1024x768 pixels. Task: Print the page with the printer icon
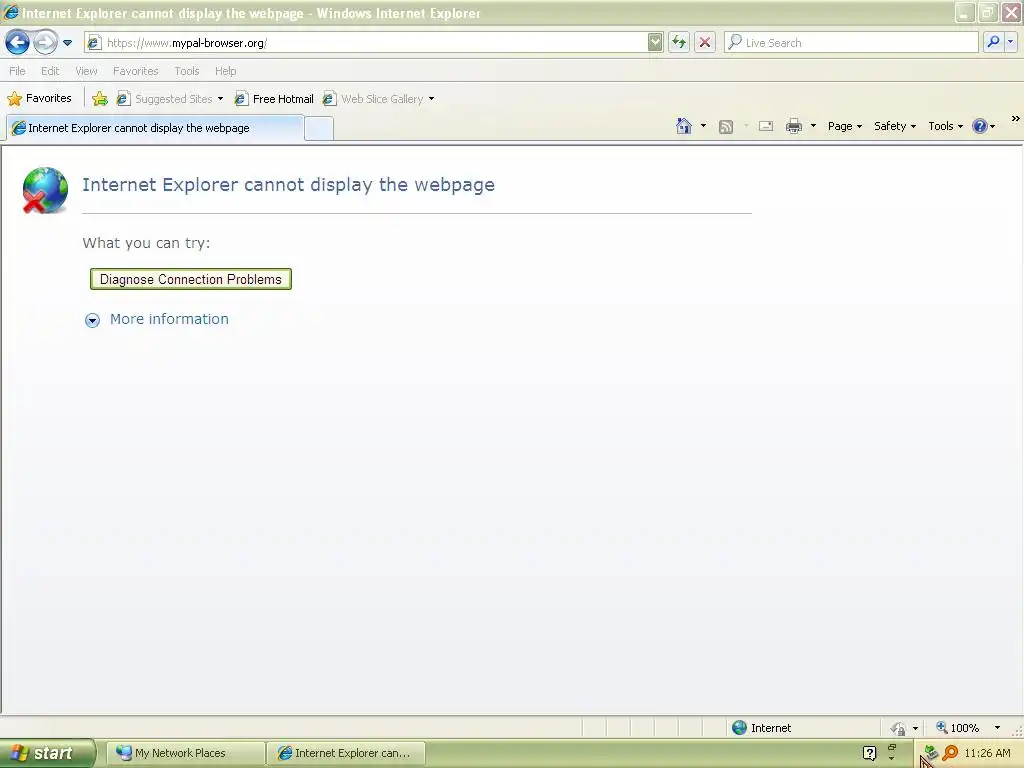coord(793,126)
